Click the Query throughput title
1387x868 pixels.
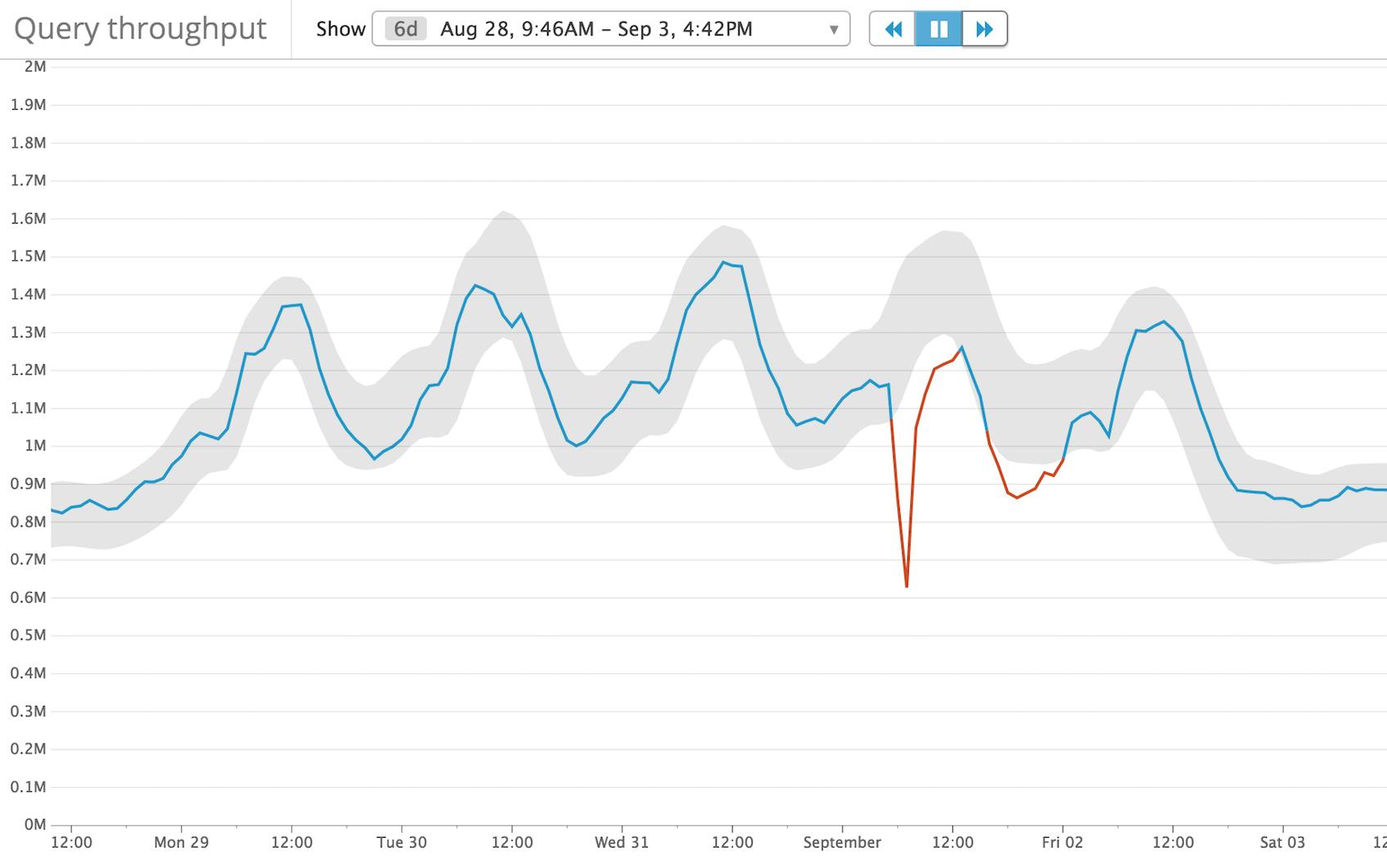[140, 29]
